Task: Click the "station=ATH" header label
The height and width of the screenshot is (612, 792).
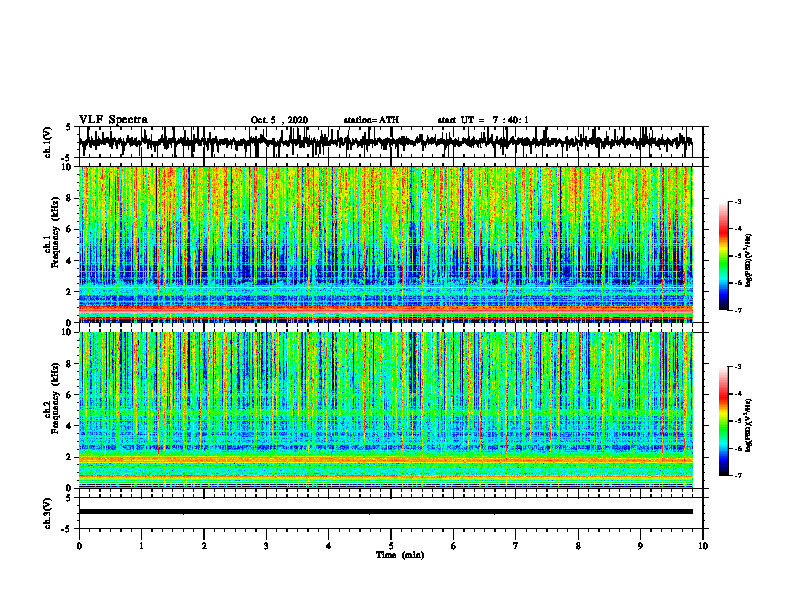Action: pos(371,120)
